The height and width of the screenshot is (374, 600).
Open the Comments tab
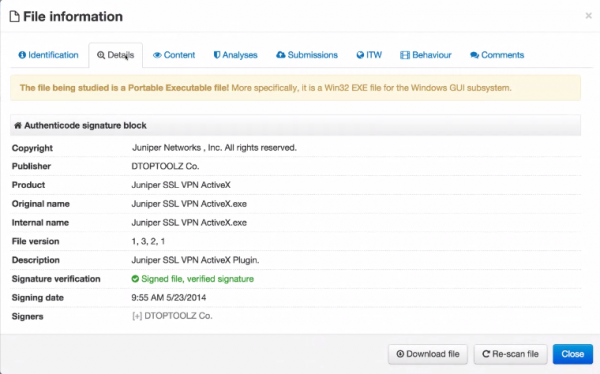tap(497, 55)
